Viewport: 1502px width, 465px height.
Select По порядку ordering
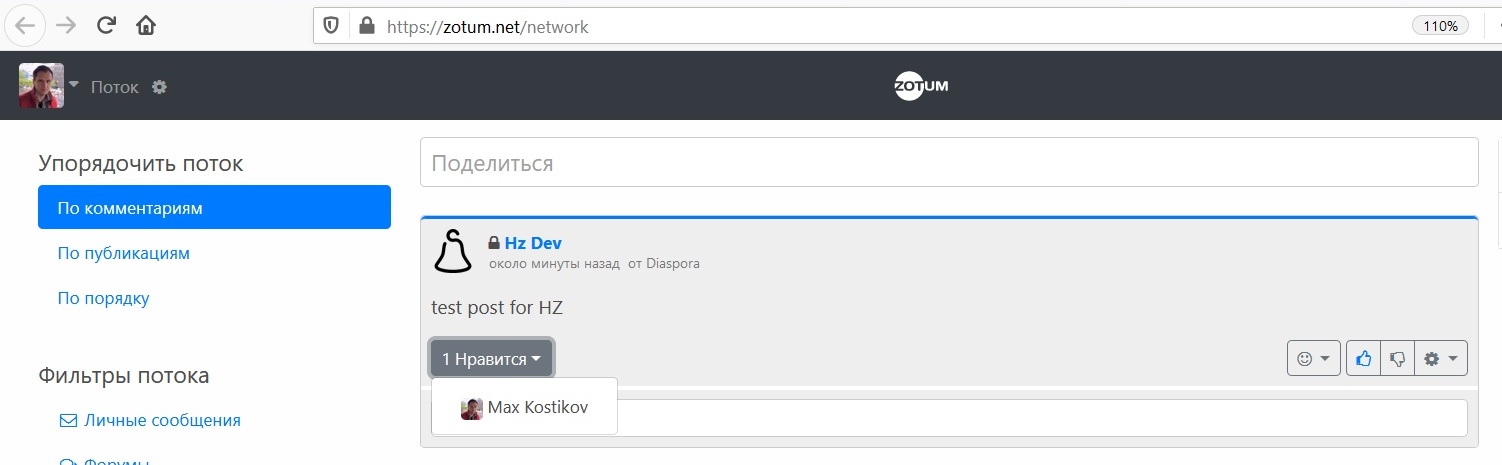click(103, 298)
